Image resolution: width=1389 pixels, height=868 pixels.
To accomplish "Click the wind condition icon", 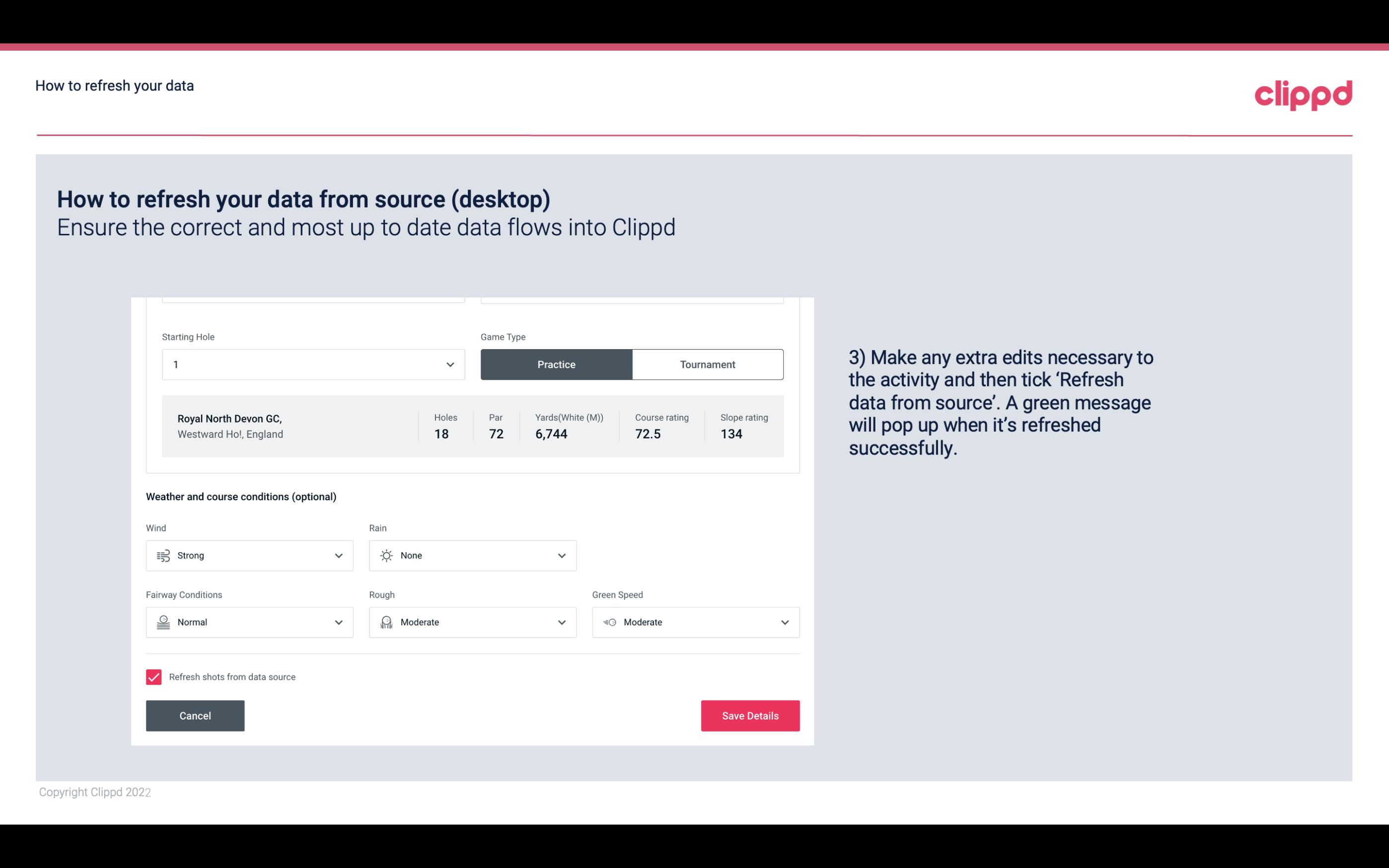I will click(x=163, y=555).
